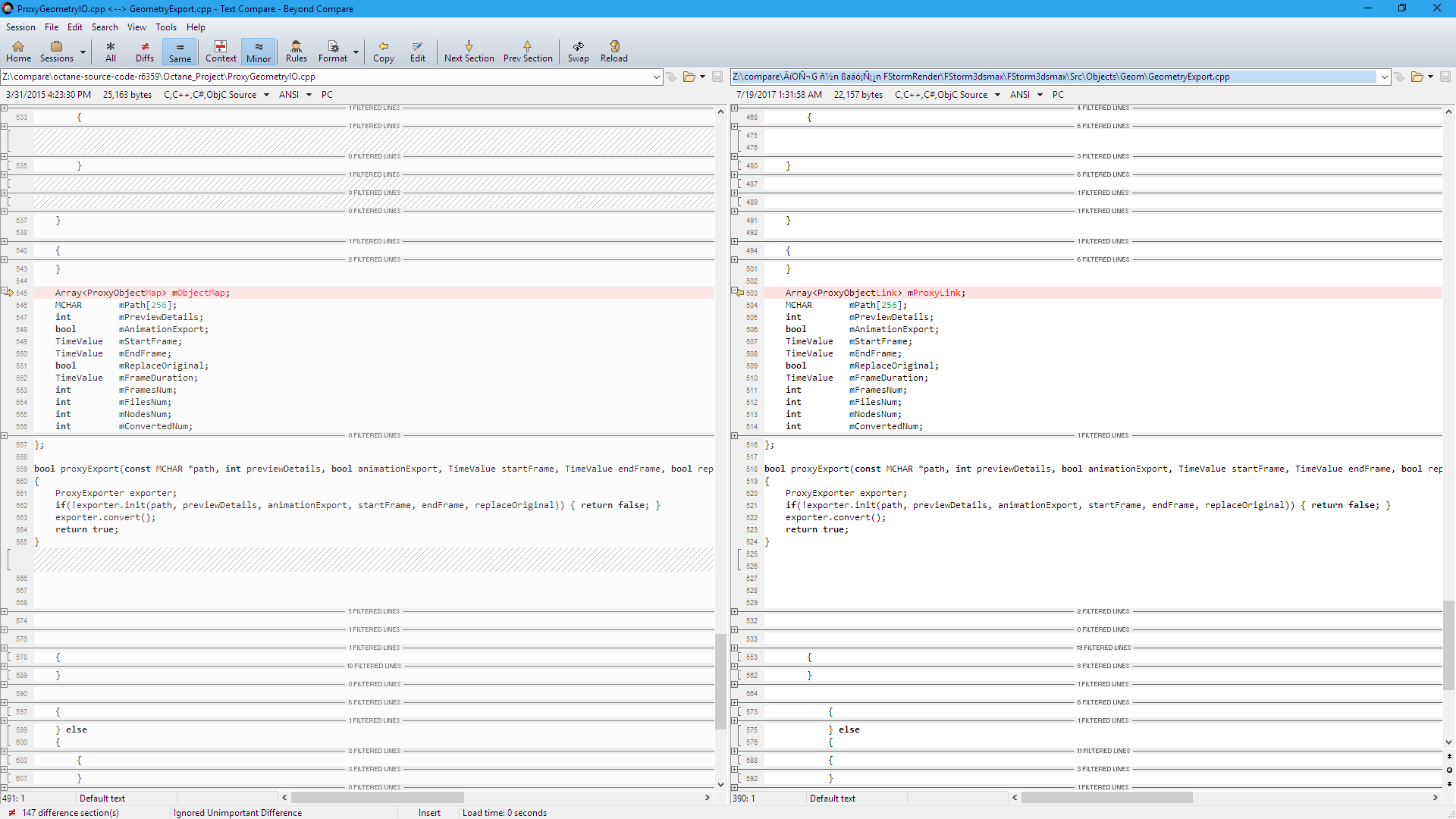Open the Sessions toolbar icon
This screenshot has width=1456, height=819.
[56, 51]
